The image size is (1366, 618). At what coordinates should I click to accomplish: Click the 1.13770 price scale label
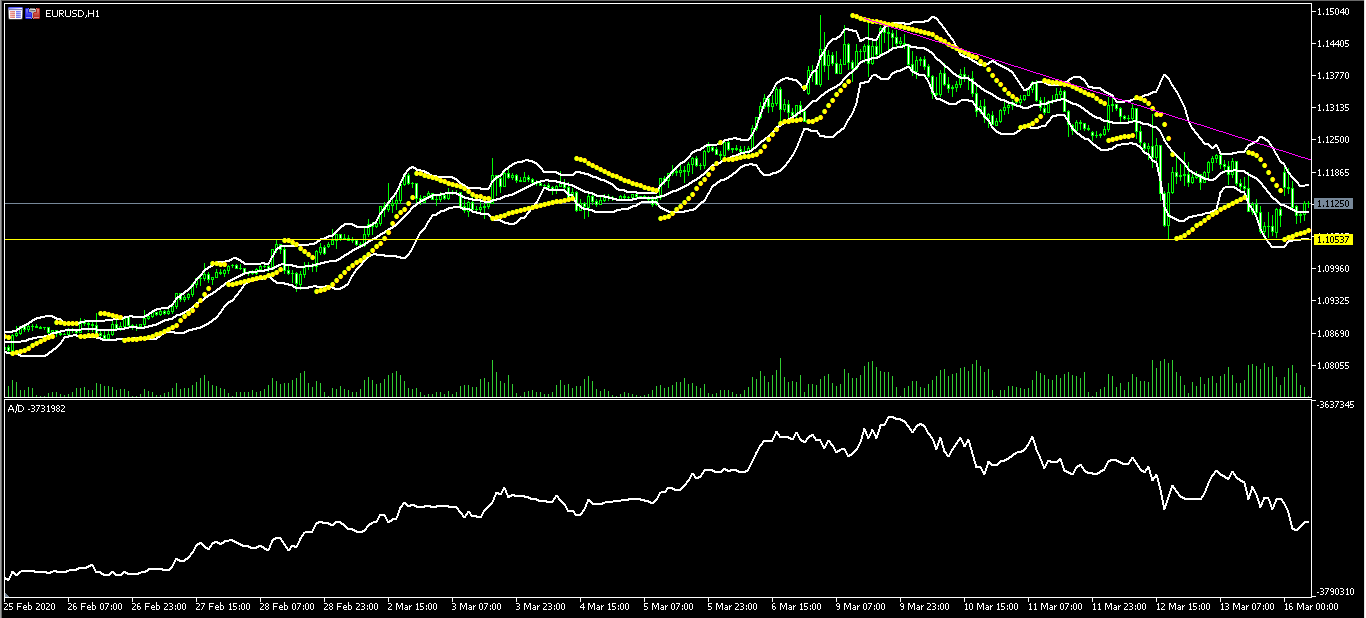coord(1335,76)
